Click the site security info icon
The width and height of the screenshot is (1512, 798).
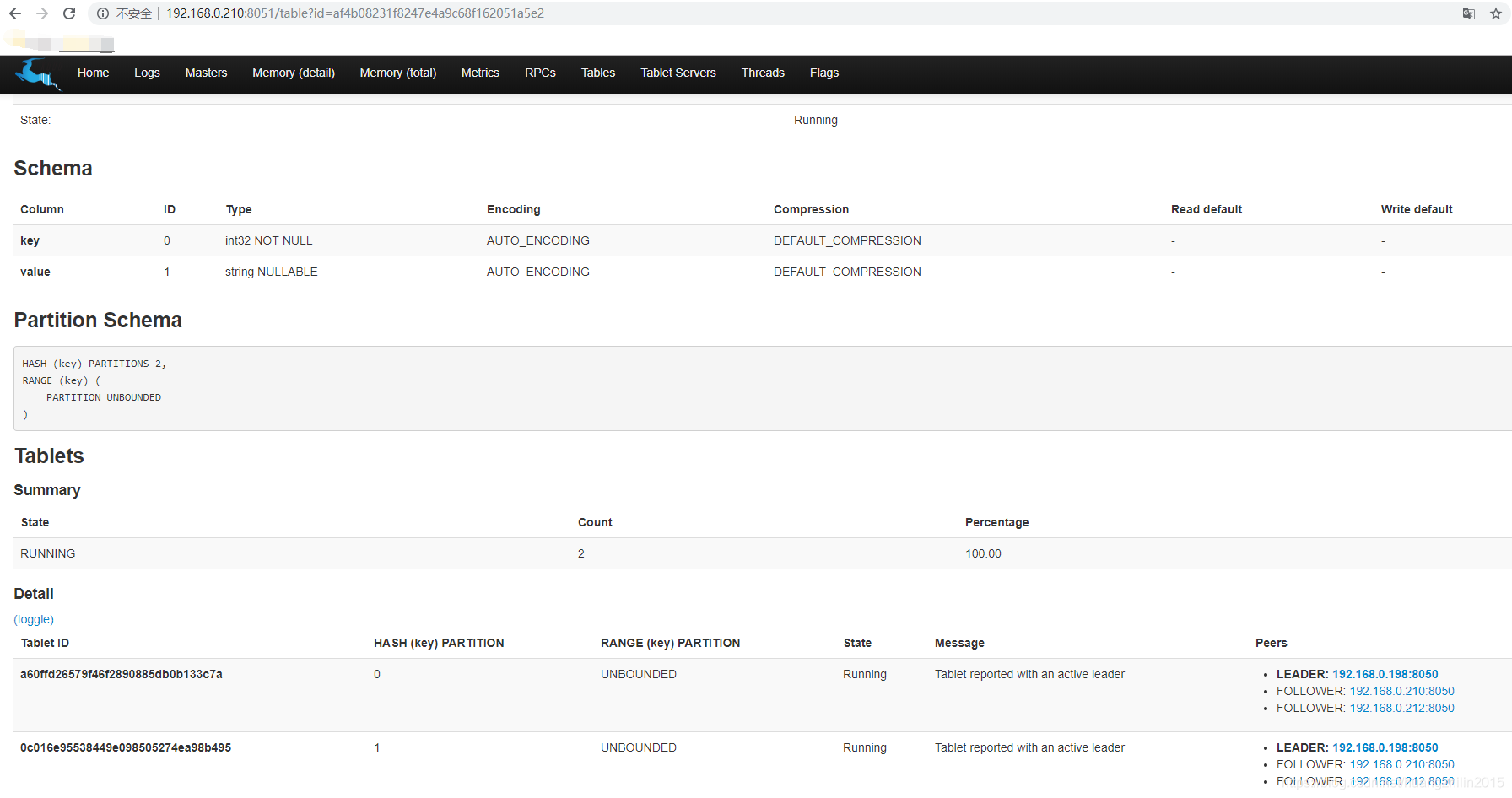103,13
